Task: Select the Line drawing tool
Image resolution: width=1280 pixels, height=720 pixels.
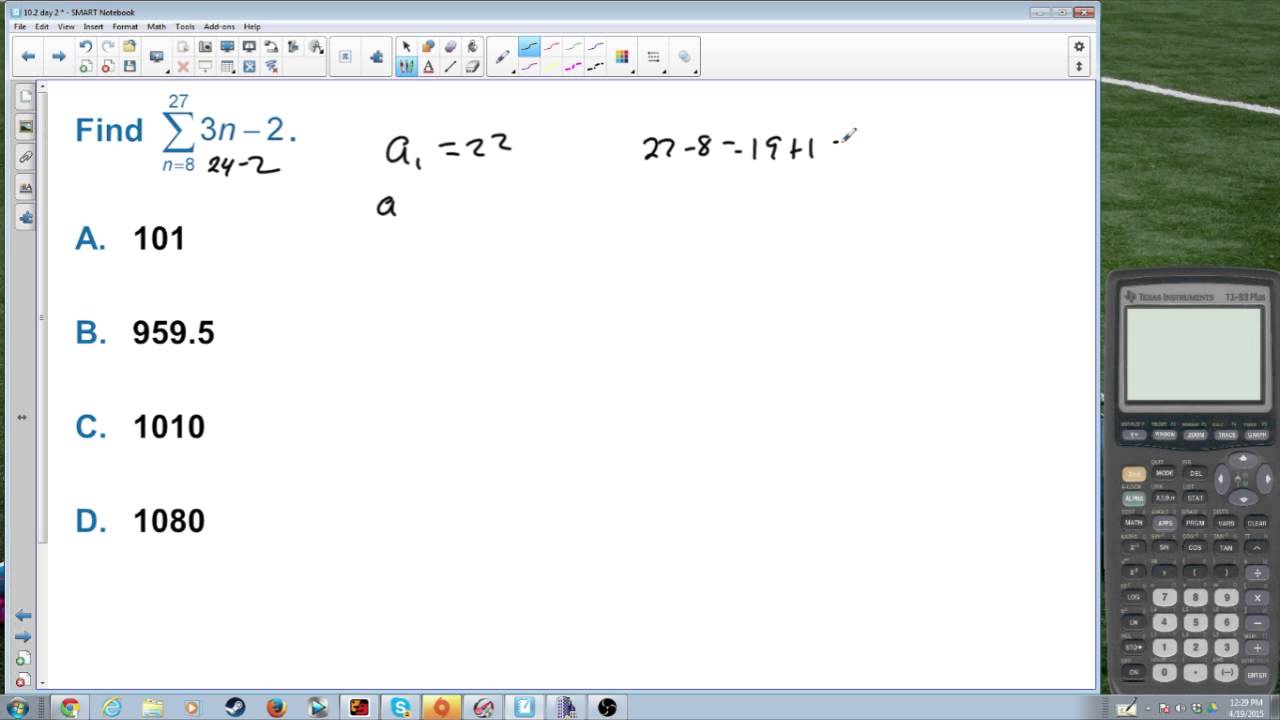Action: pos(450,66)
